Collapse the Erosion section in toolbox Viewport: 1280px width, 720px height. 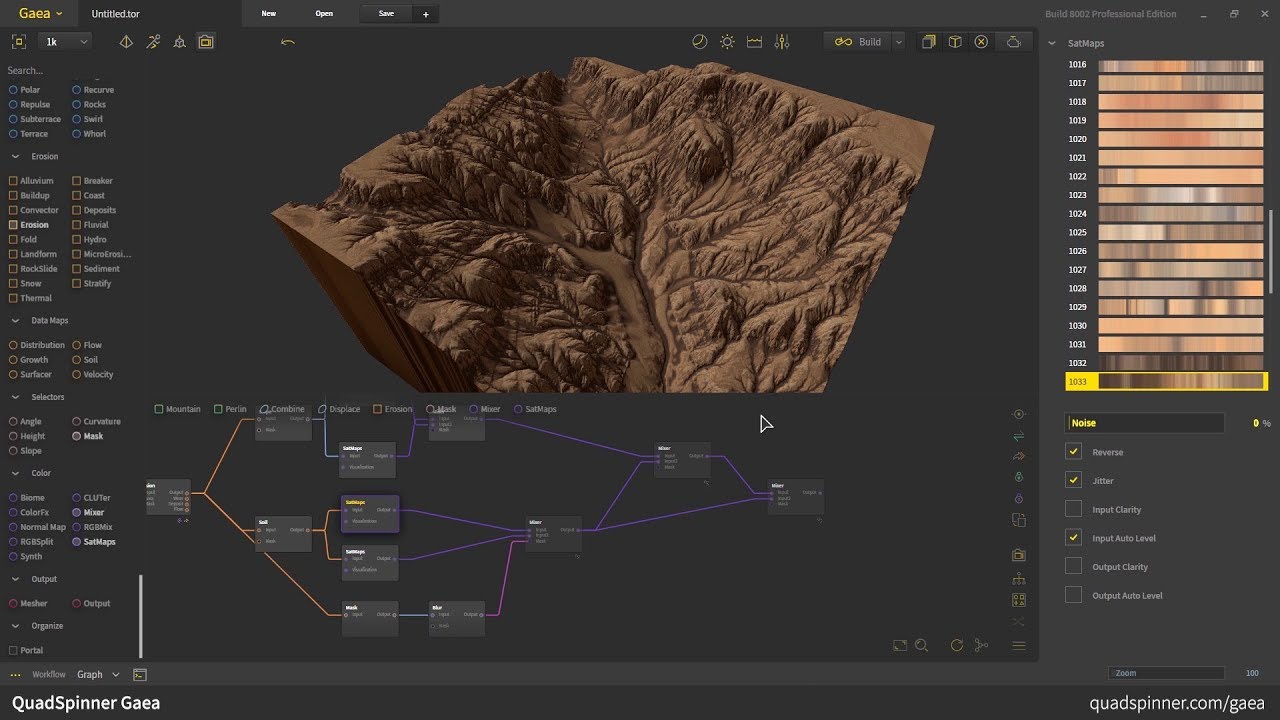click(16, 157)
